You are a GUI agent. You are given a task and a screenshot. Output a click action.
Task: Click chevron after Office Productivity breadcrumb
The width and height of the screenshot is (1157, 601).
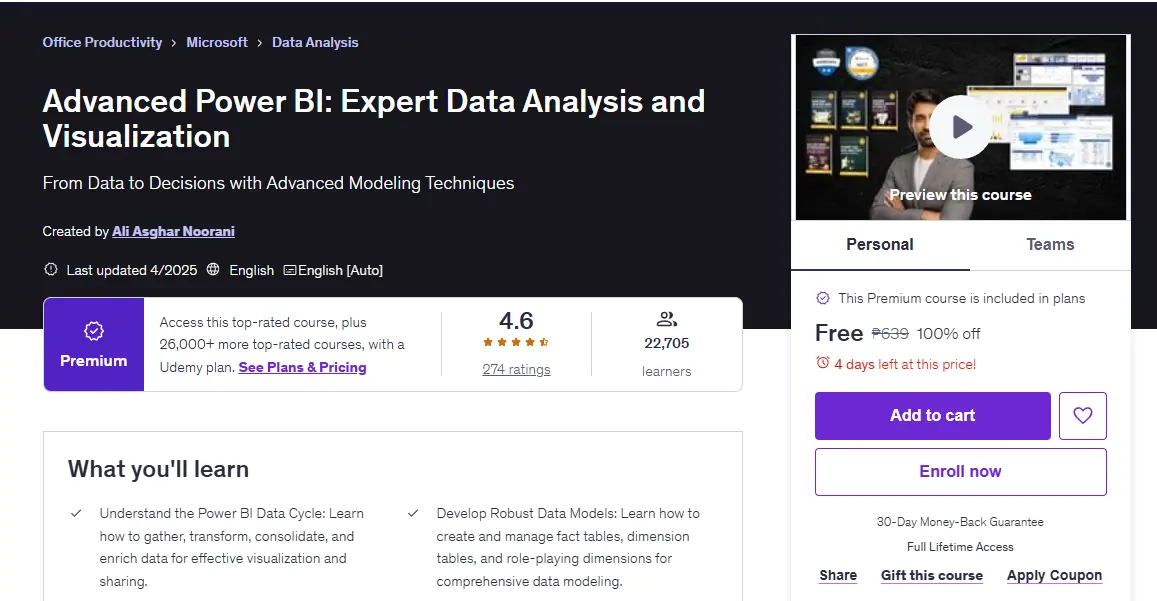(x=174, y=44)
